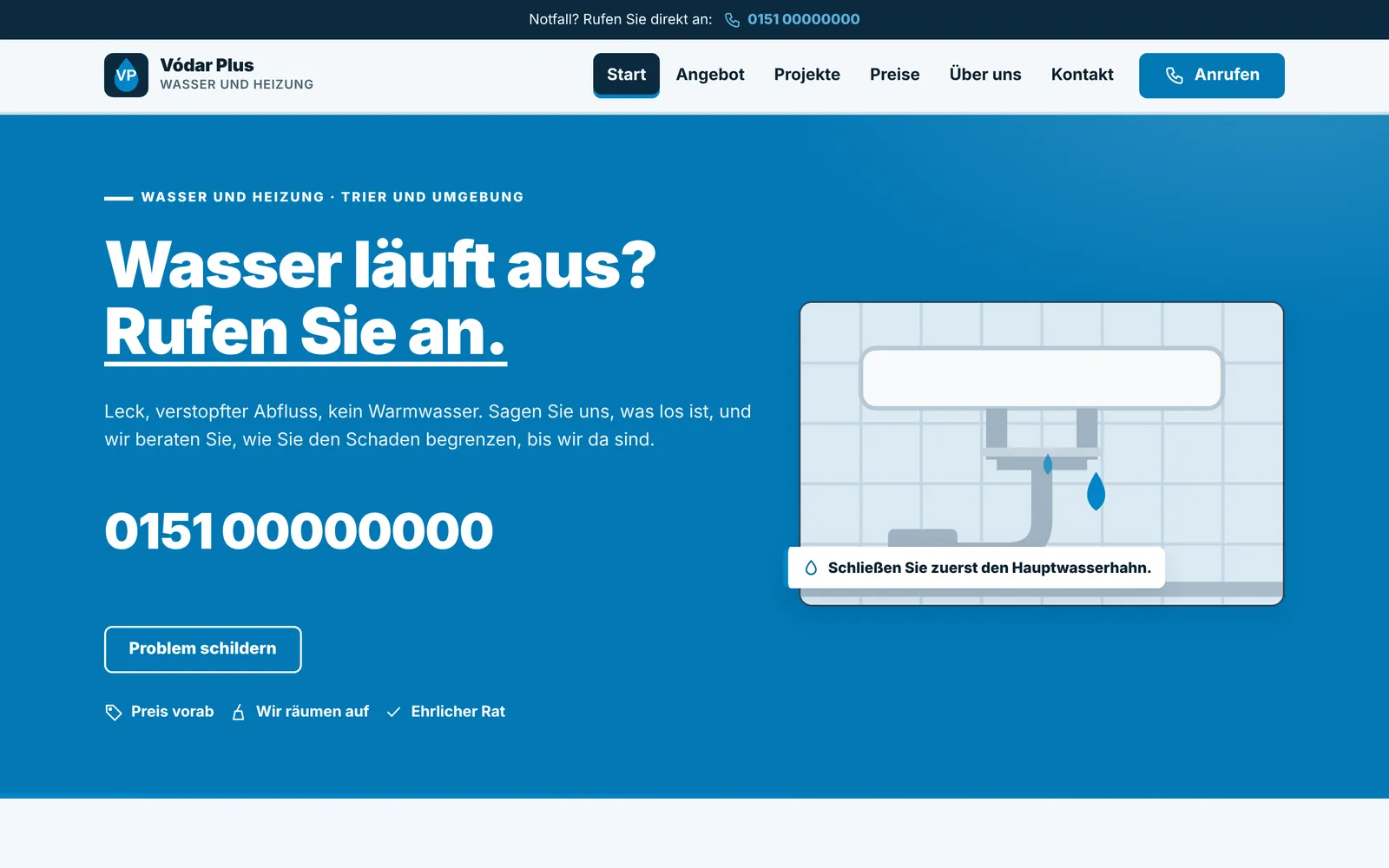
Task: Click the leaking pipe illustration
Action: coord(1041,453)
